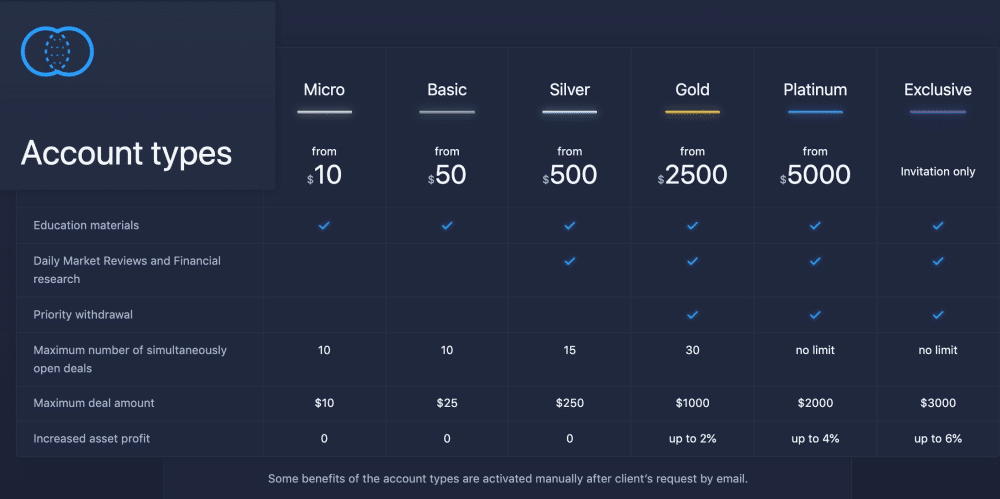This screenshot has height=499, width=1000.
Task: Click the up to 6% profit value
Action: 938,439
